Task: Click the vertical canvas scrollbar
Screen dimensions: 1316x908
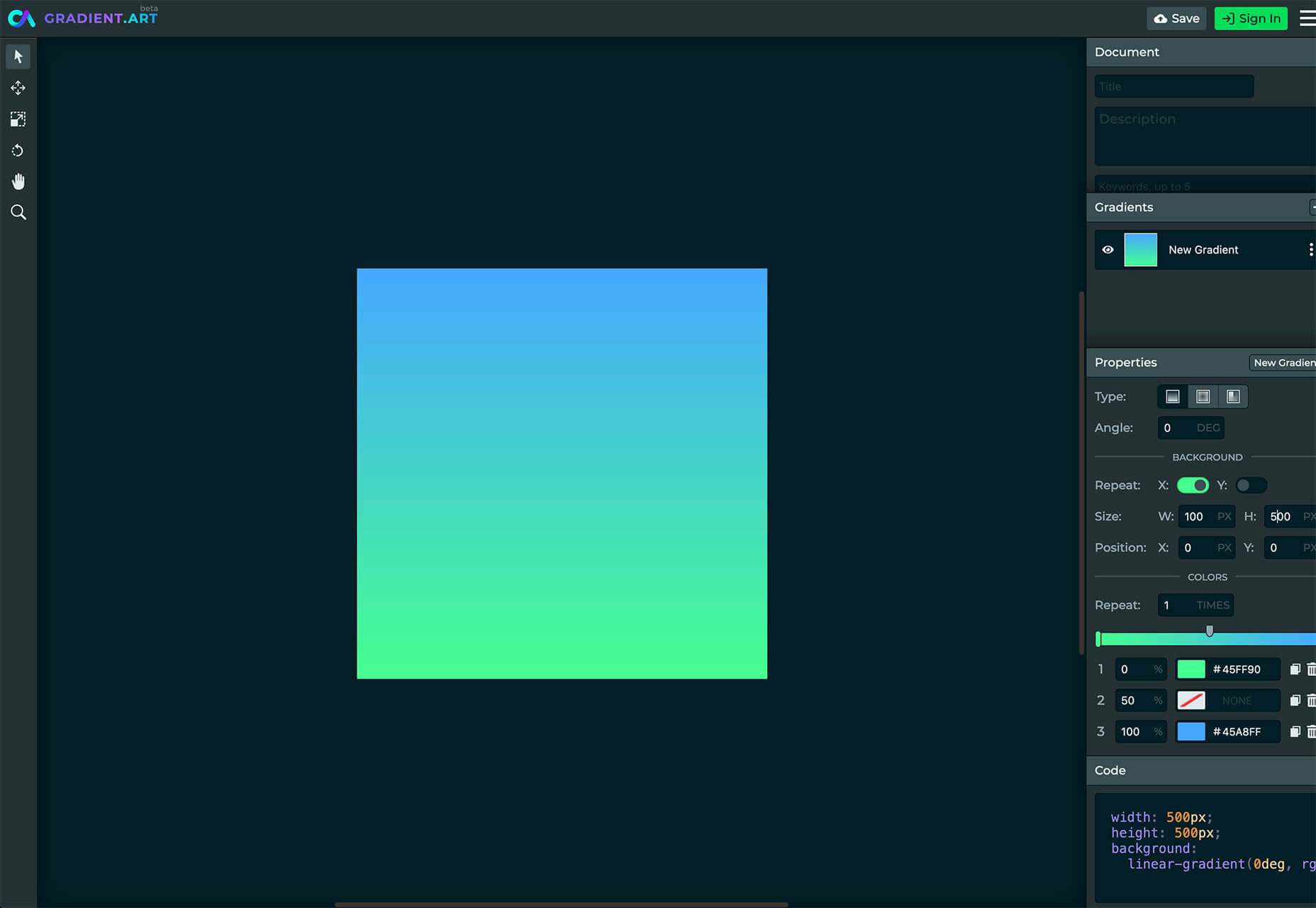Action: [1081, 473]
